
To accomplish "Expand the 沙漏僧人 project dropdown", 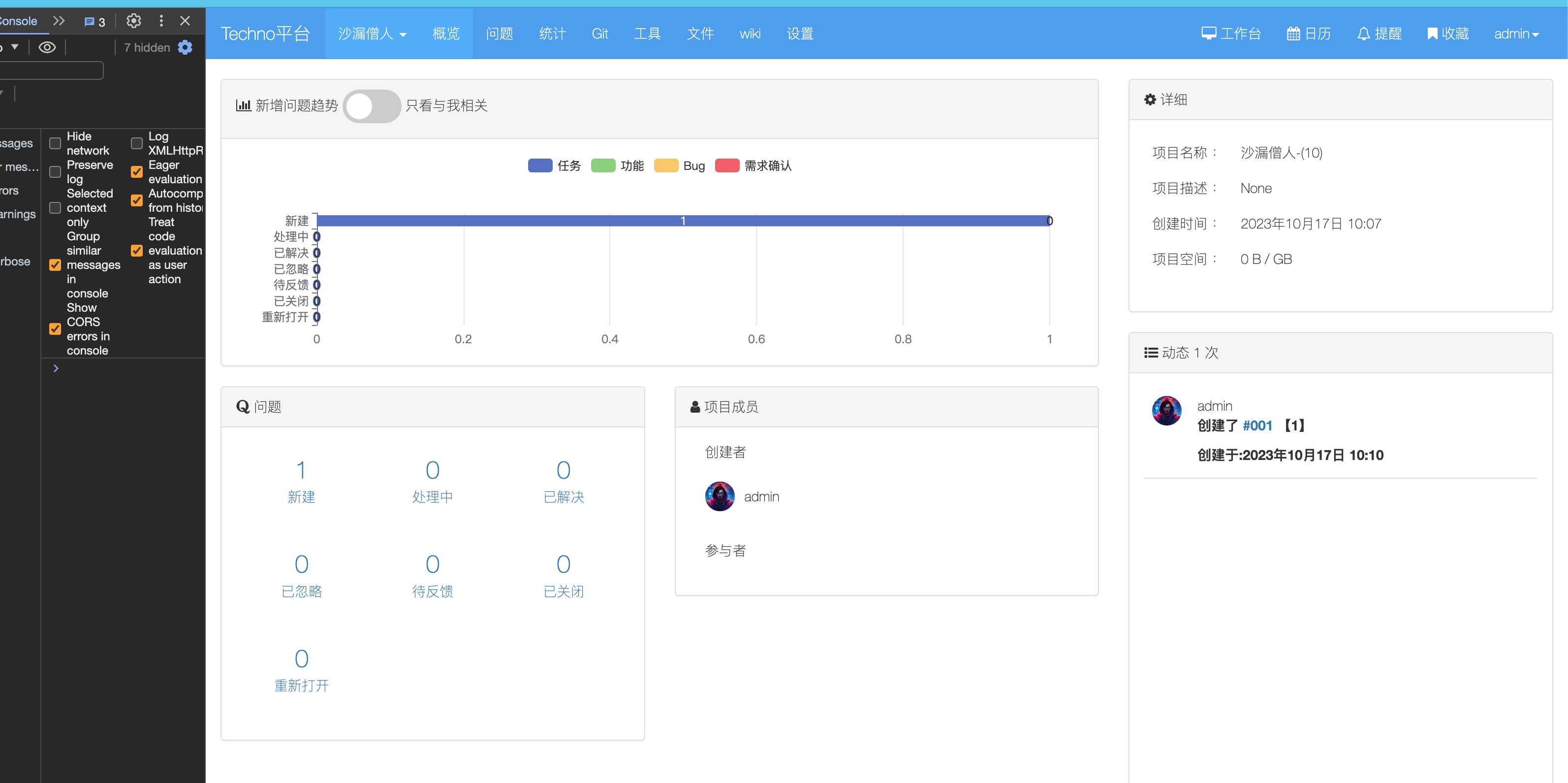I will (372, 34).
